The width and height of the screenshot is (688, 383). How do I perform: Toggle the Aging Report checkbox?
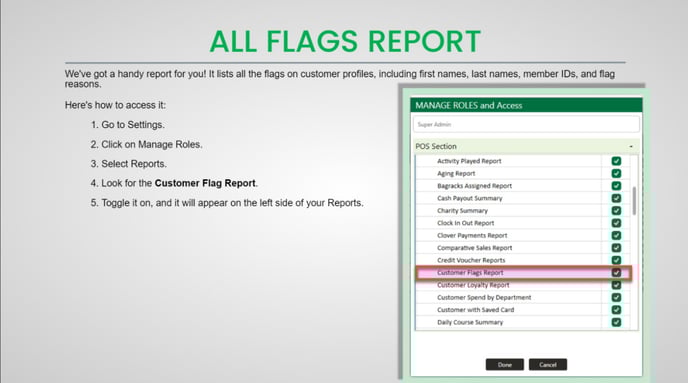click(616, 173)
